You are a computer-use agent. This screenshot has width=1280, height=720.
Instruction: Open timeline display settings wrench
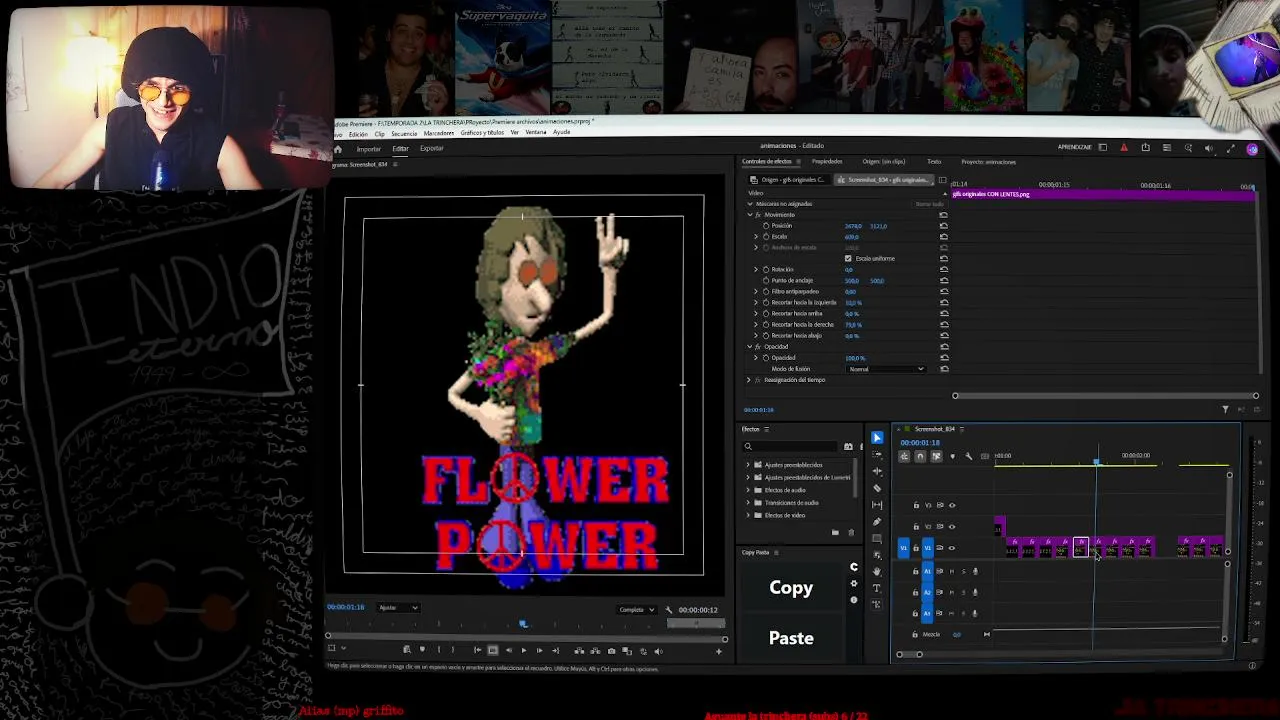pyautogui.click(x=968, y=456)
